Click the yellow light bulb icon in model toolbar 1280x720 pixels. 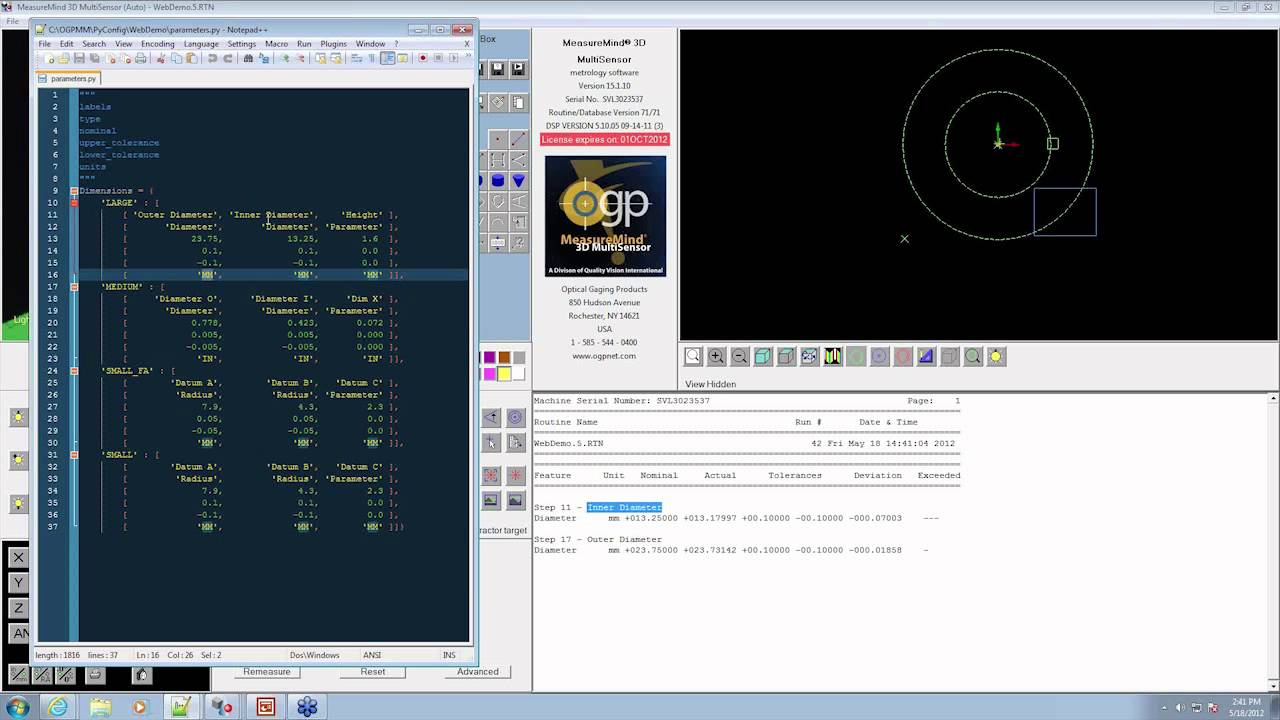(996, 356)
